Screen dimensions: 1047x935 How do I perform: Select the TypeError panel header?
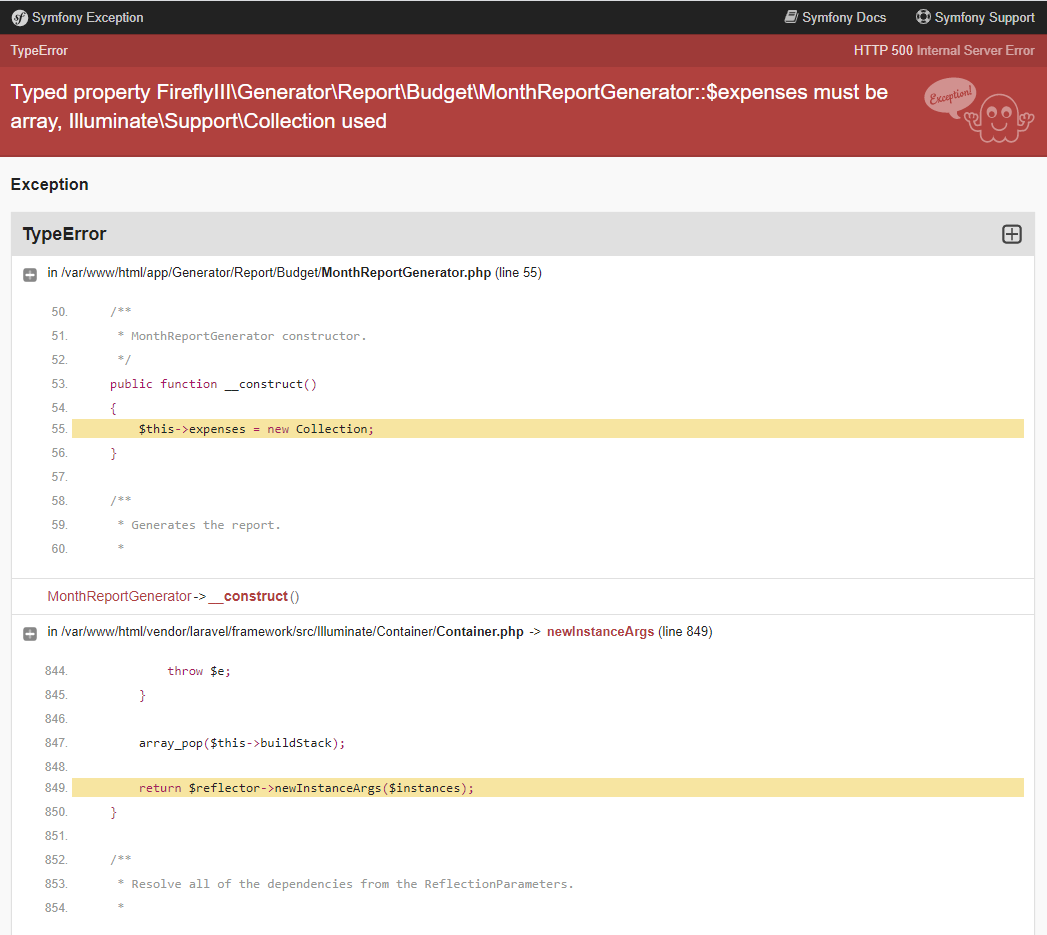click(x=64, y=234)
